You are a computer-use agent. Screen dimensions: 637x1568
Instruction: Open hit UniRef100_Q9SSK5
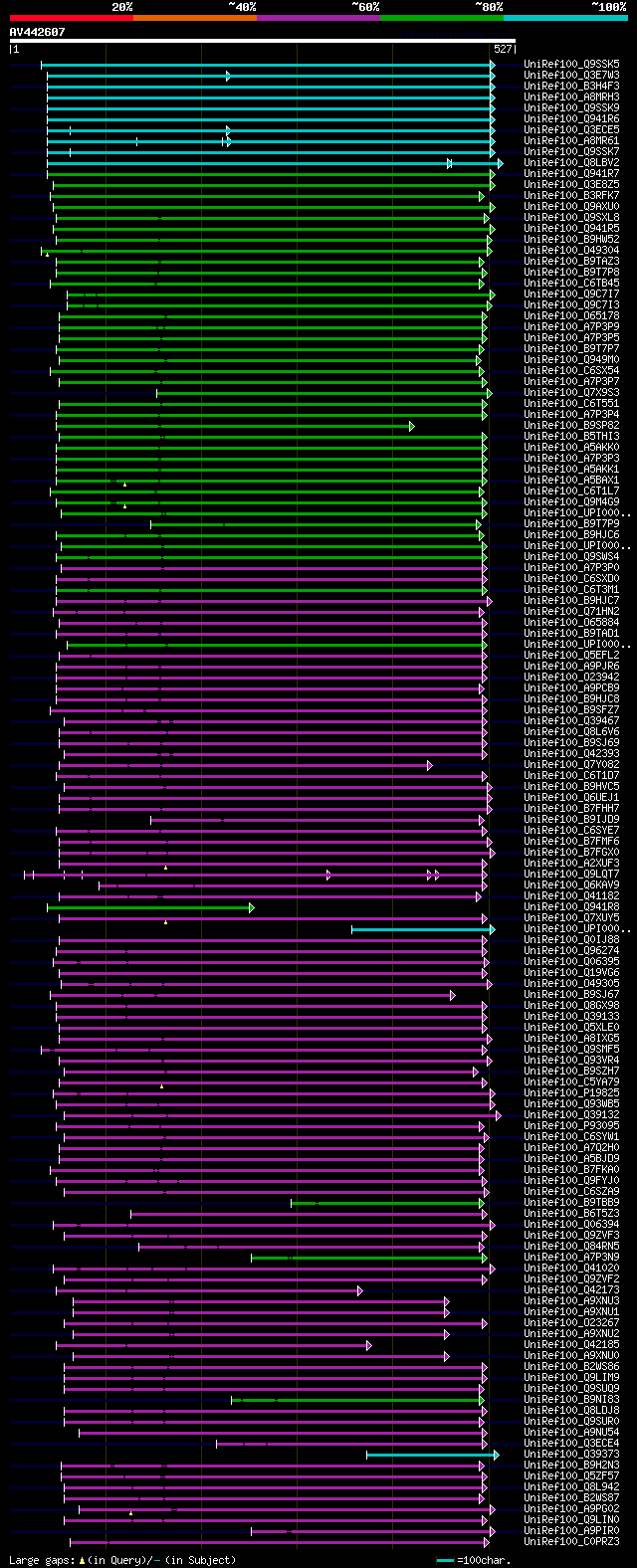click(572, 64)
